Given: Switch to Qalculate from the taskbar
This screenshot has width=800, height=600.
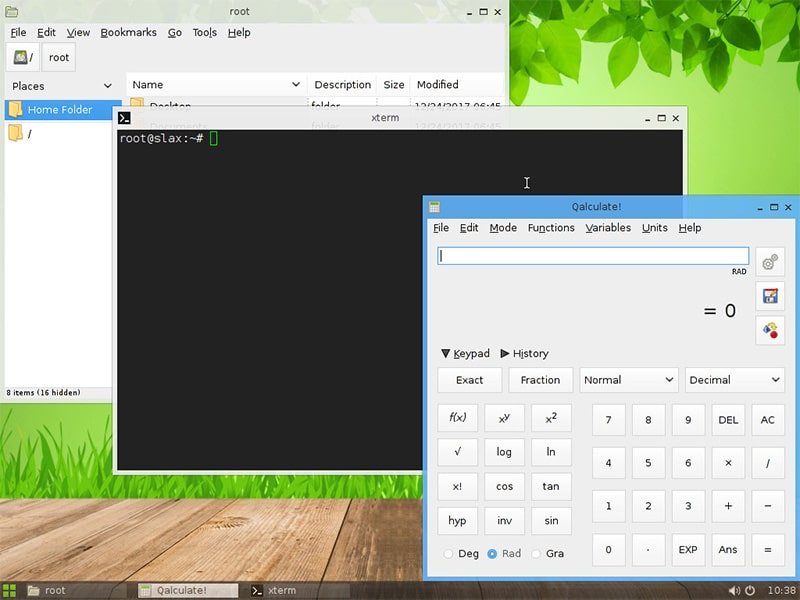Looking at the screenshot, I should pyautogui.click(x=185, y=590).
